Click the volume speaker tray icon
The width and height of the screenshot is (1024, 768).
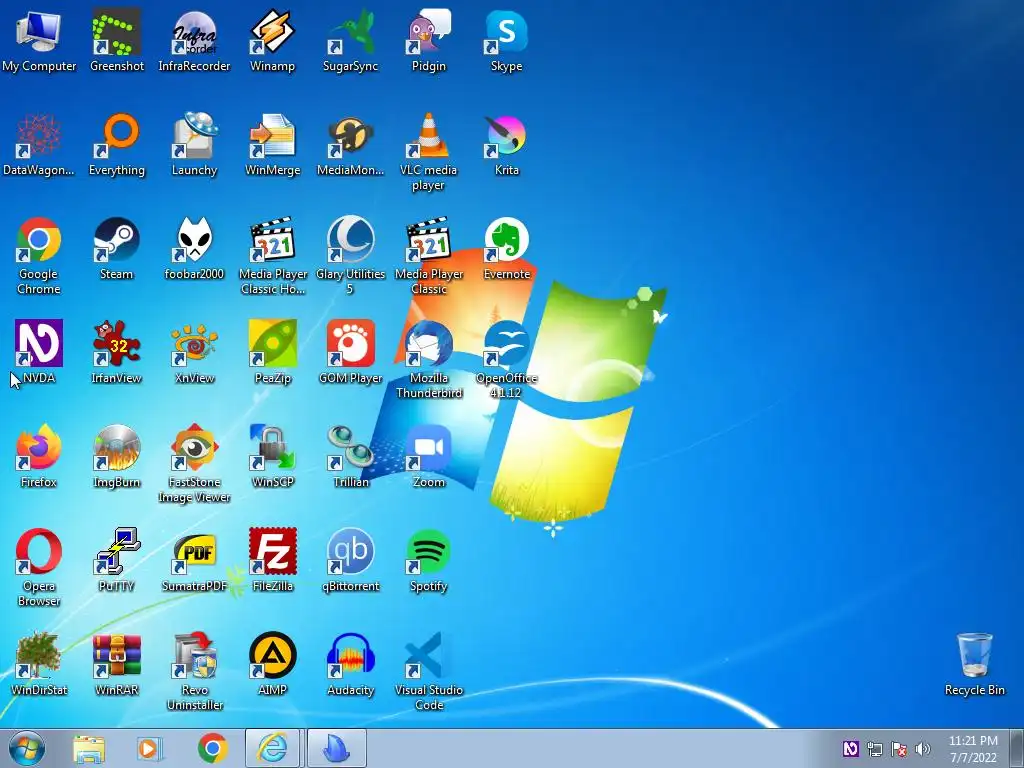pos(923,749)
